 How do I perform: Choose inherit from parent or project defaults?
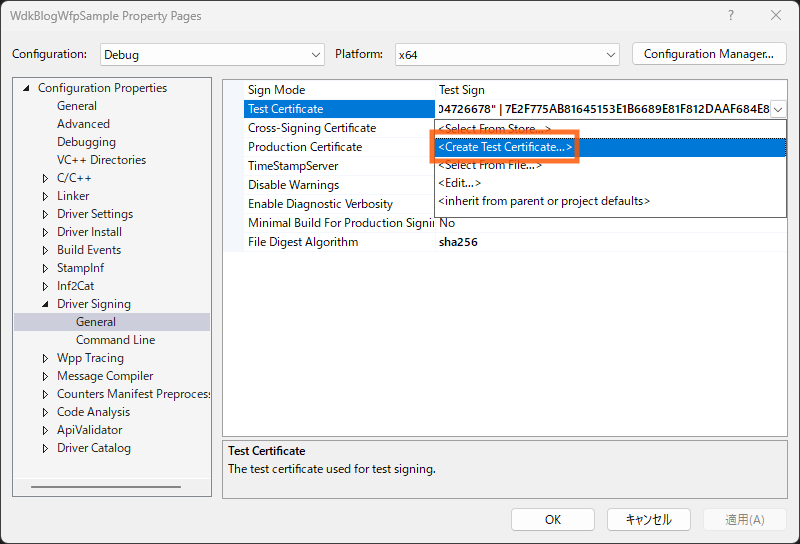(544, 201)
